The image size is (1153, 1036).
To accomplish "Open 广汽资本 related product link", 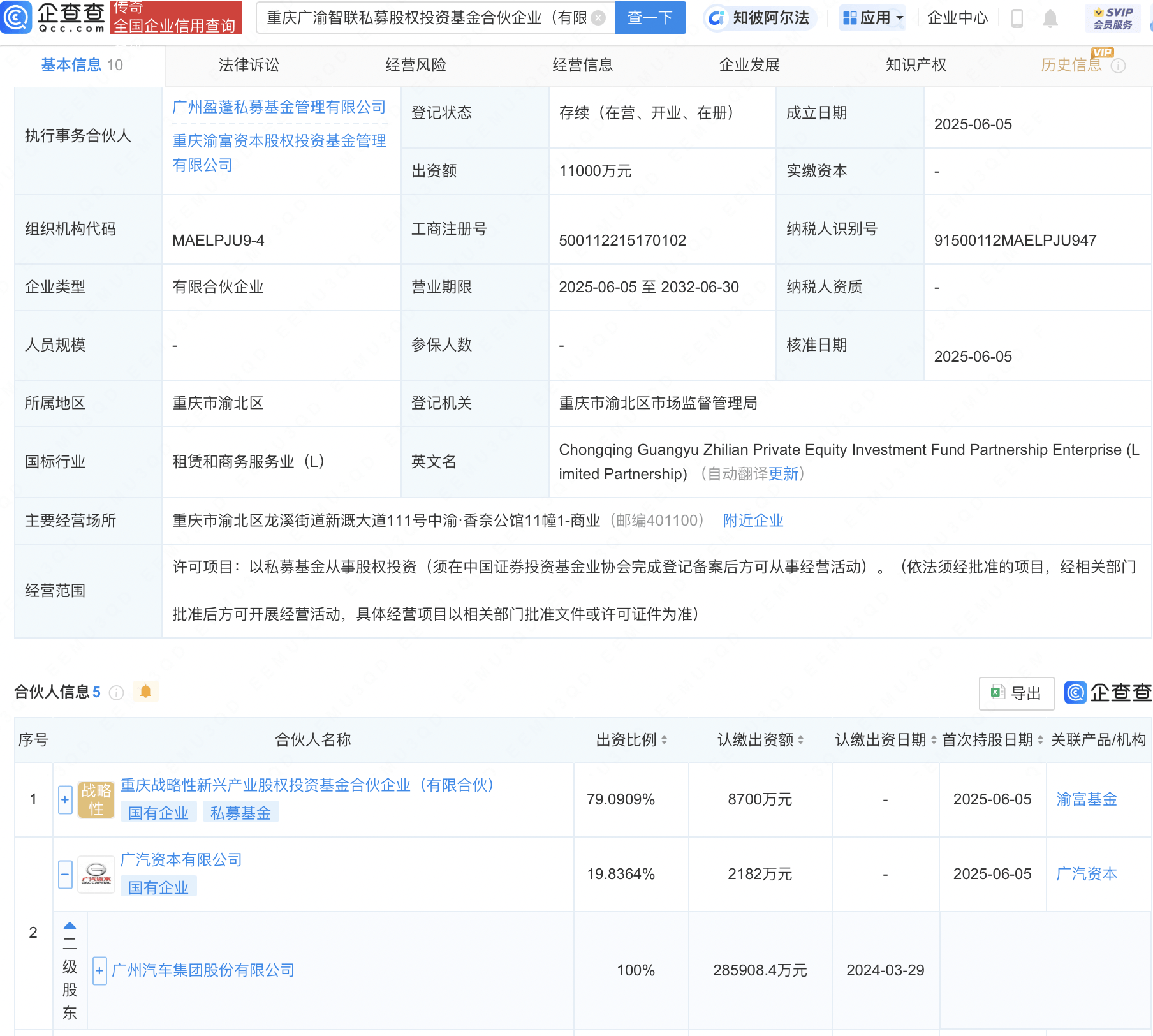I will point(1087,874).
